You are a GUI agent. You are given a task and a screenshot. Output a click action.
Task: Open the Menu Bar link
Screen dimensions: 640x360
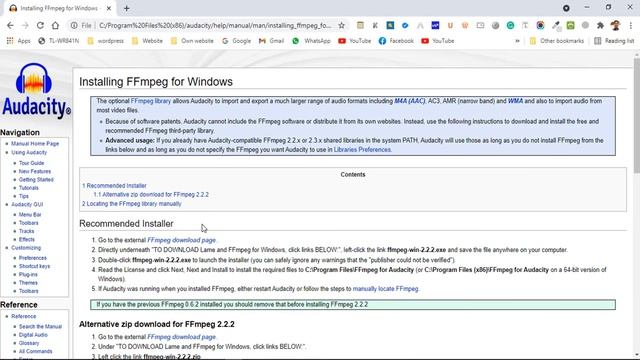click(x=30, y=215)
